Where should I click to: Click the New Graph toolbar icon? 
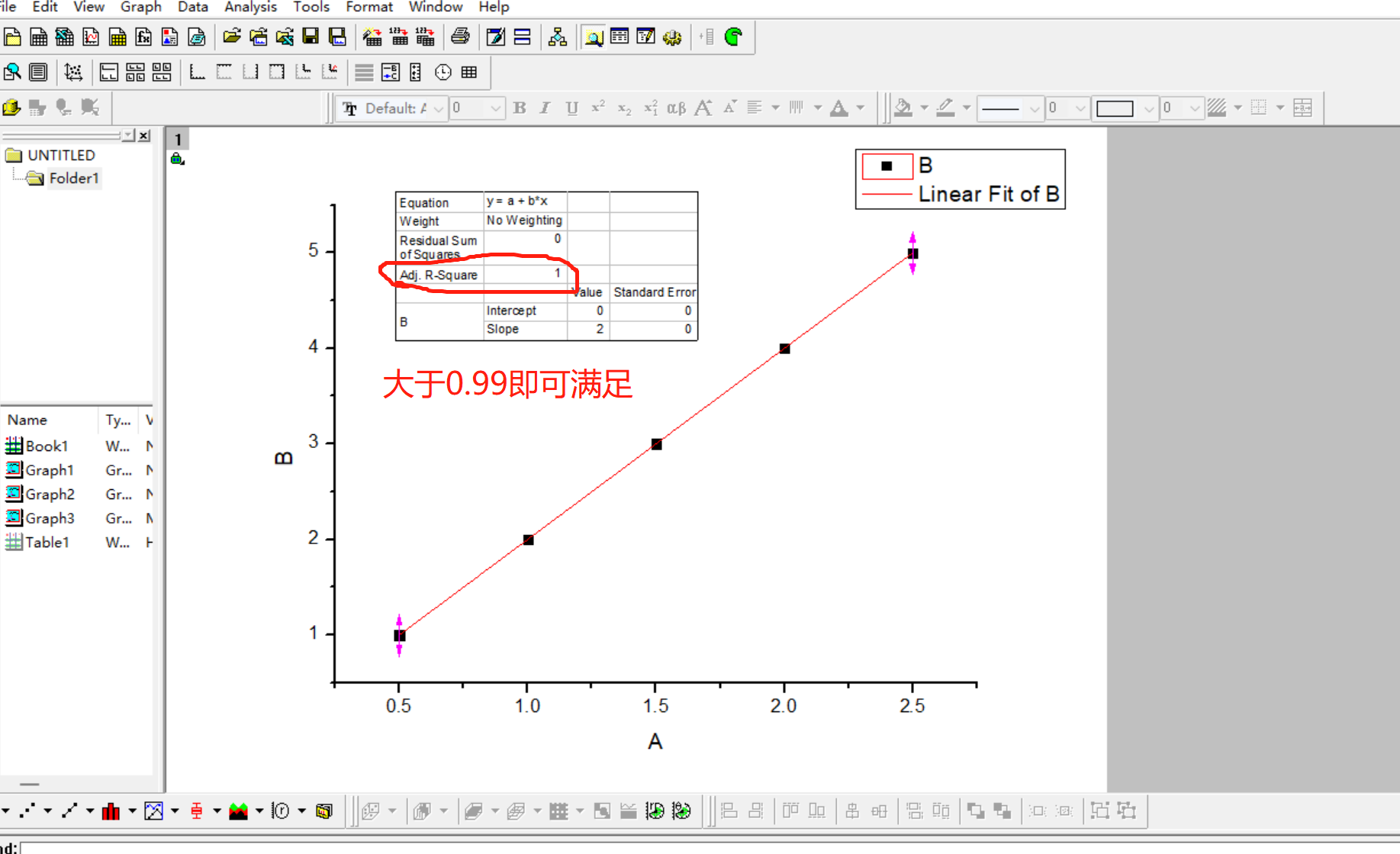coord(91,37)
